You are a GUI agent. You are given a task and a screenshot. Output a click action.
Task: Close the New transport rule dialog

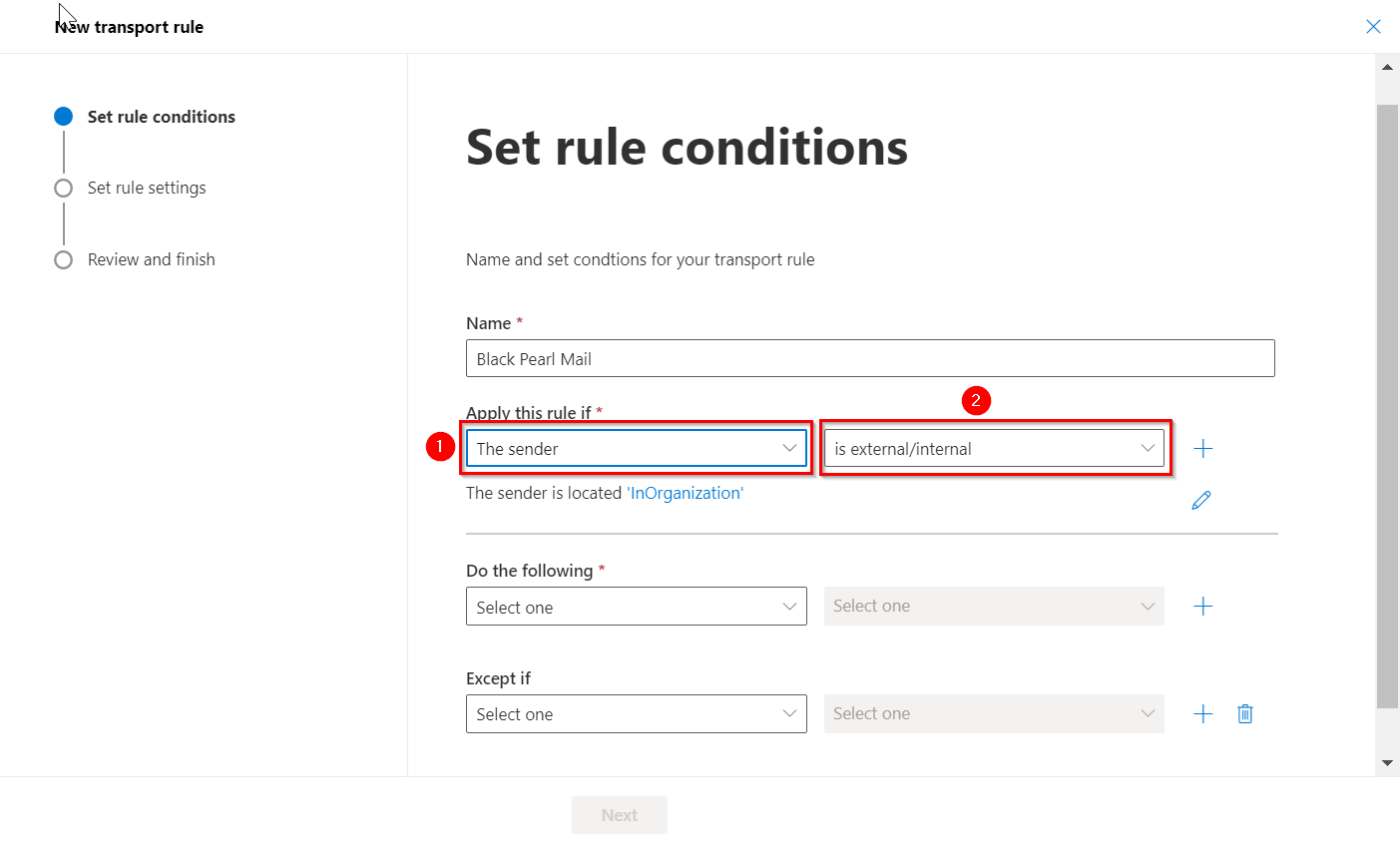(x=1373, y=27)
